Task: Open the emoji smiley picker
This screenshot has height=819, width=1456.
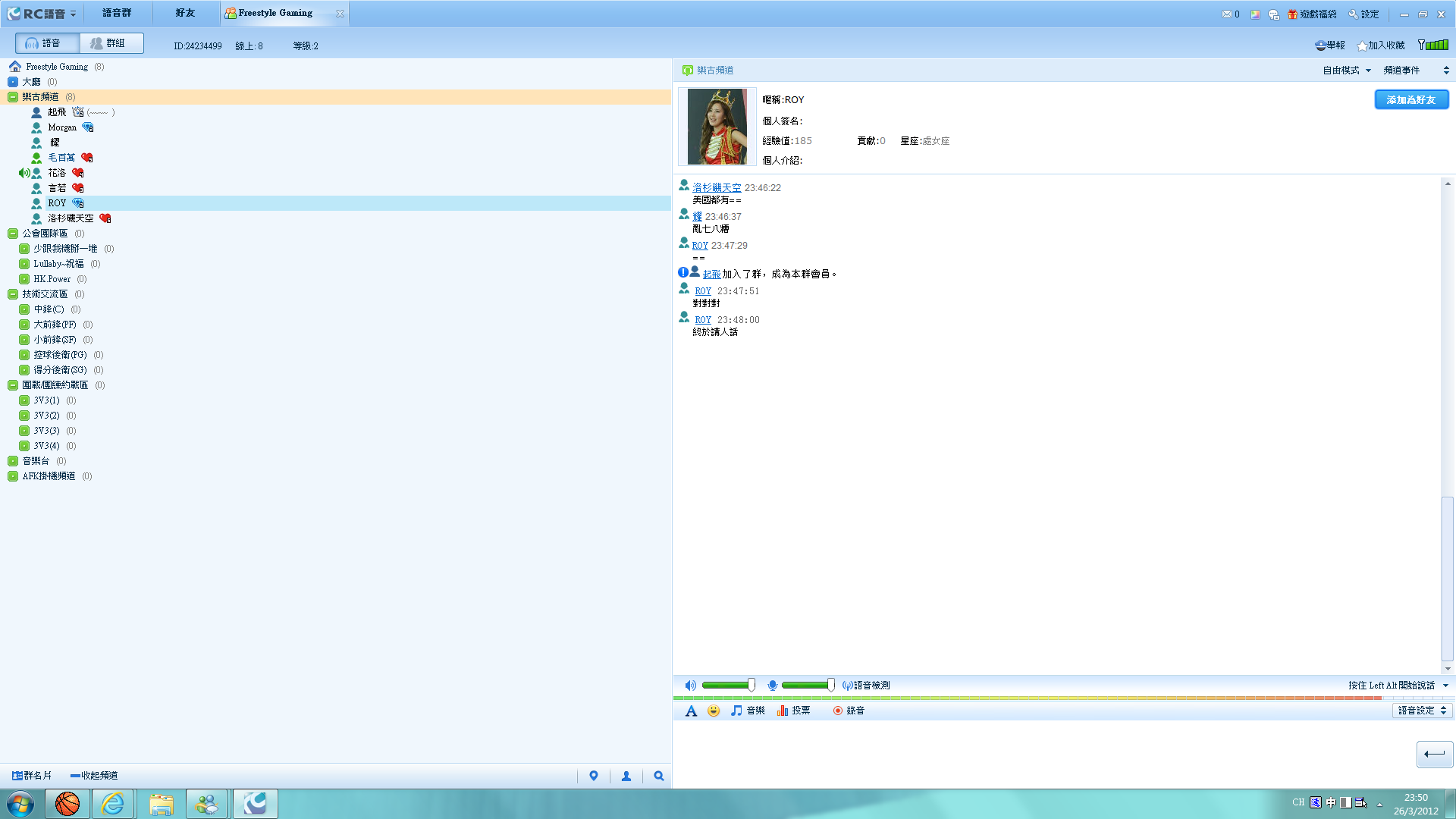Action: [714, 711]
